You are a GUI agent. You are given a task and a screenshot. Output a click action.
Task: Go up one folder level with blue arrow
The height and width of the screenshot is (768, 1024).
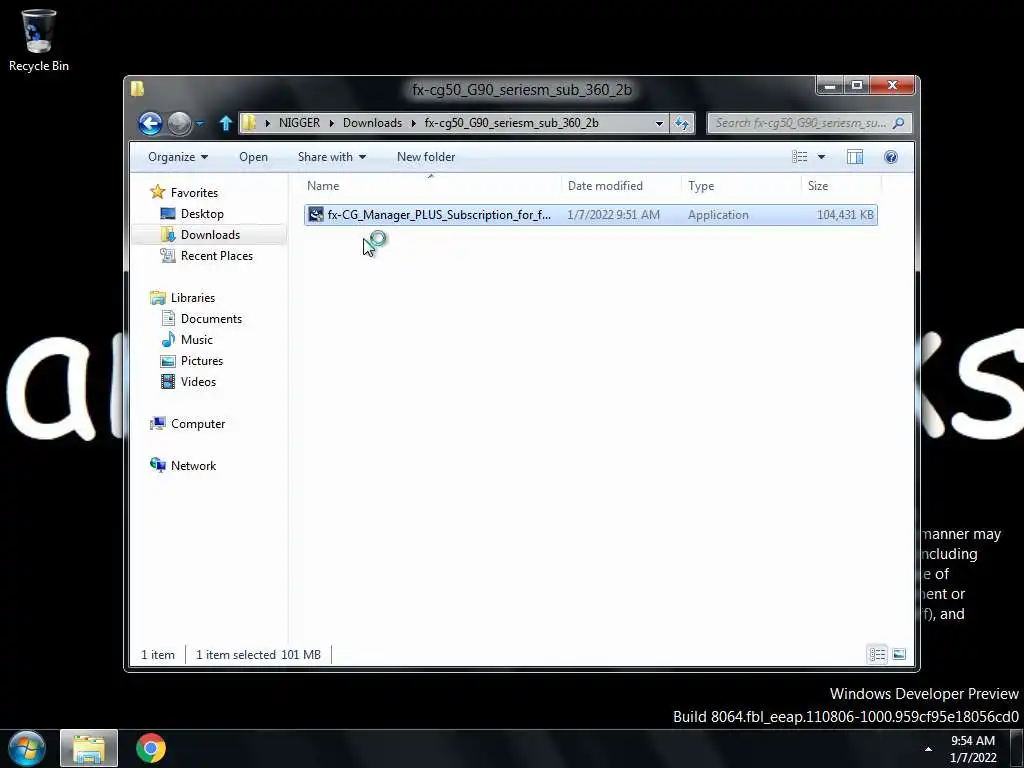click(225, 123)
